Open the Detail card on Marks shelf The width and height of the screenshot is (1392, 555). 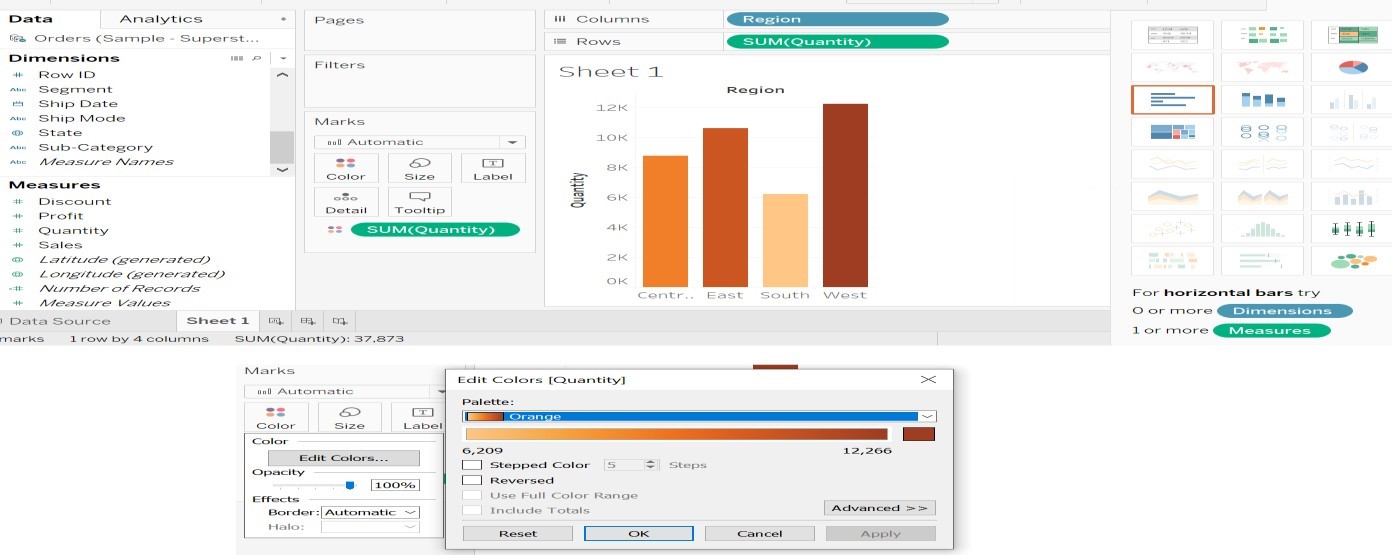point(346,202)
